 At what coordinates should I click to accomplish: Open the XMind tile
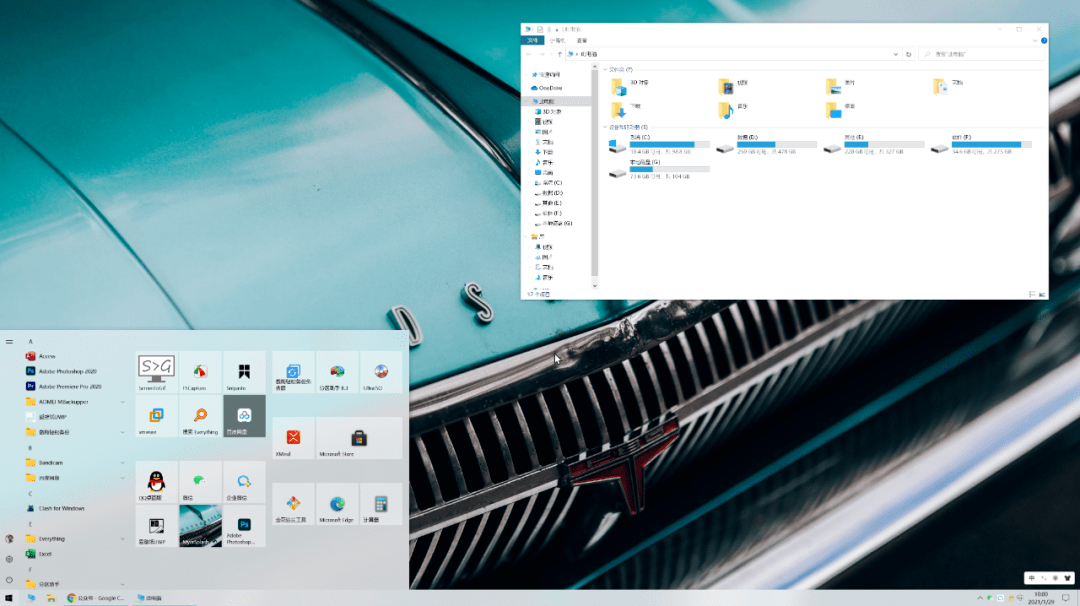point(293,438)
